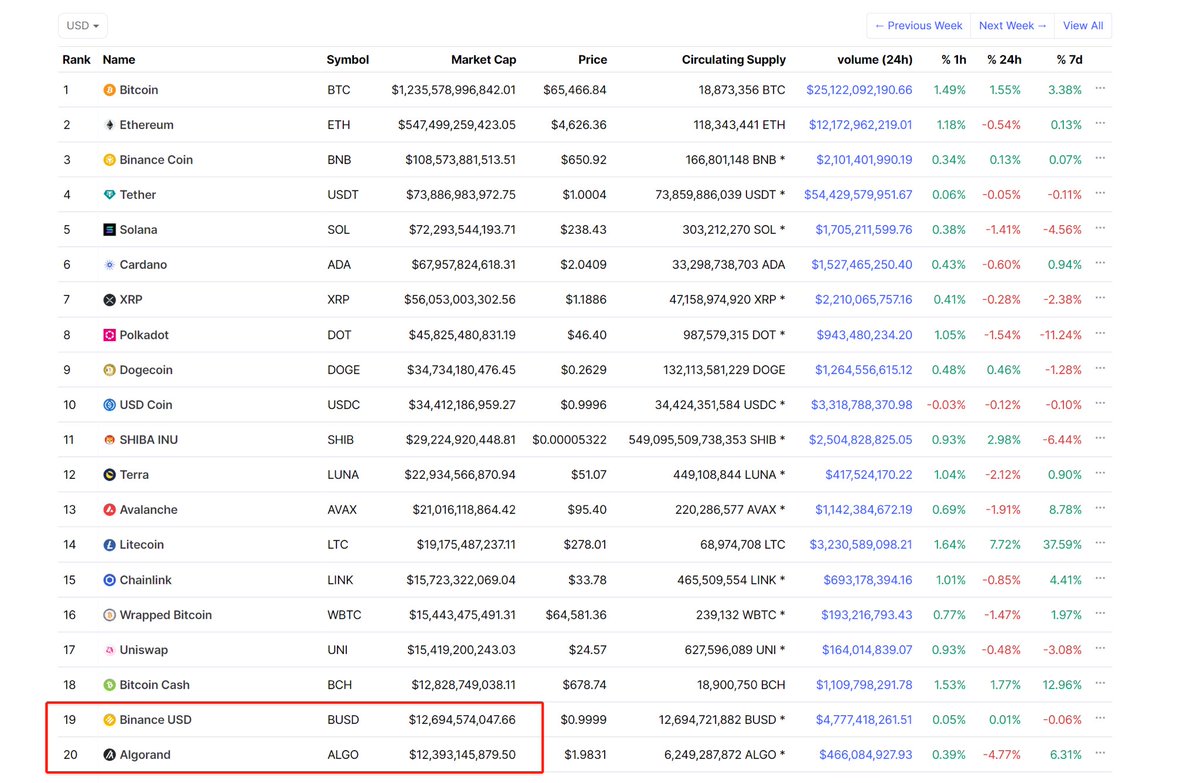The image size is (1200, 783).
Task: Click the Binance Coin logo icon
Action: click(110, 160)
